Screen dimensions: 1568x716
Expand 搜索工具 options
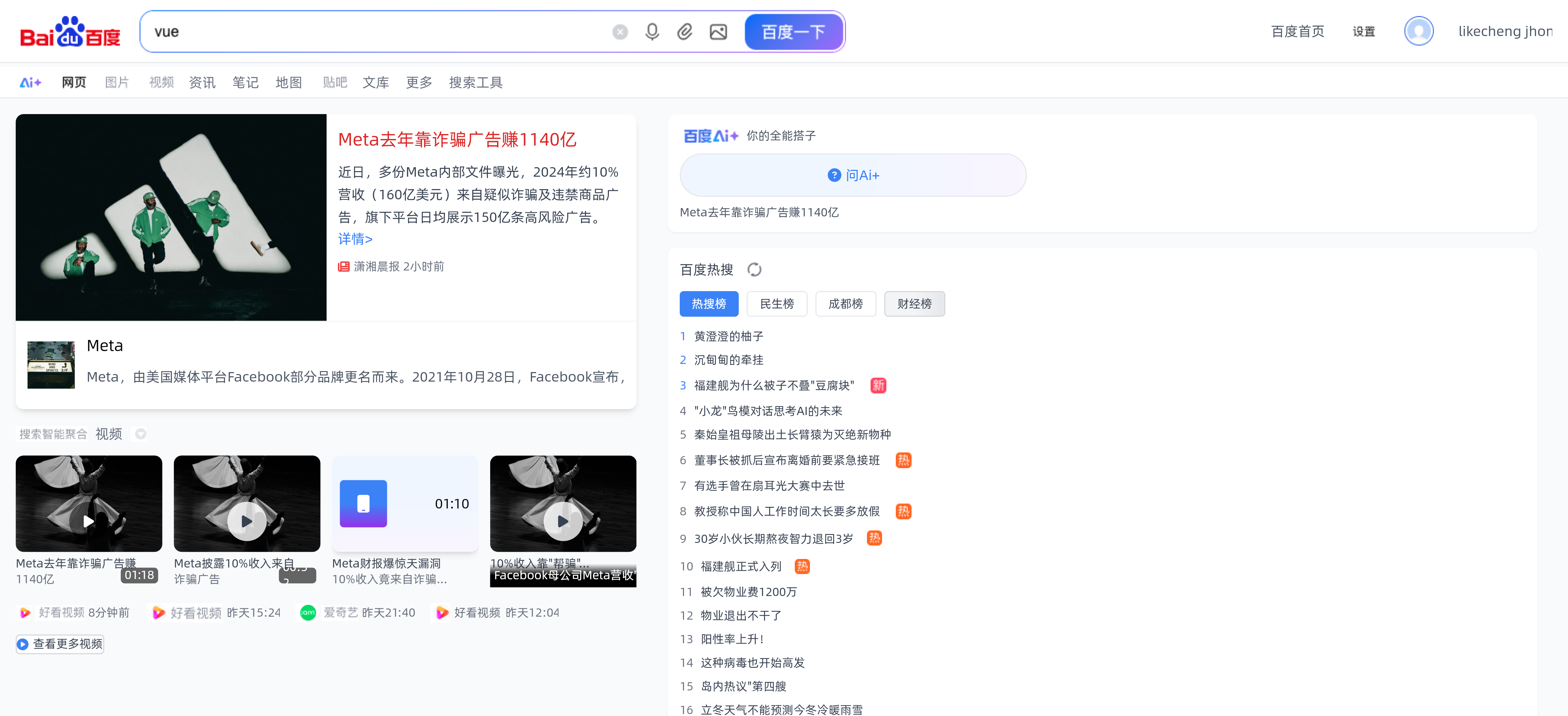pyautogui.click(x=475, y=82)
